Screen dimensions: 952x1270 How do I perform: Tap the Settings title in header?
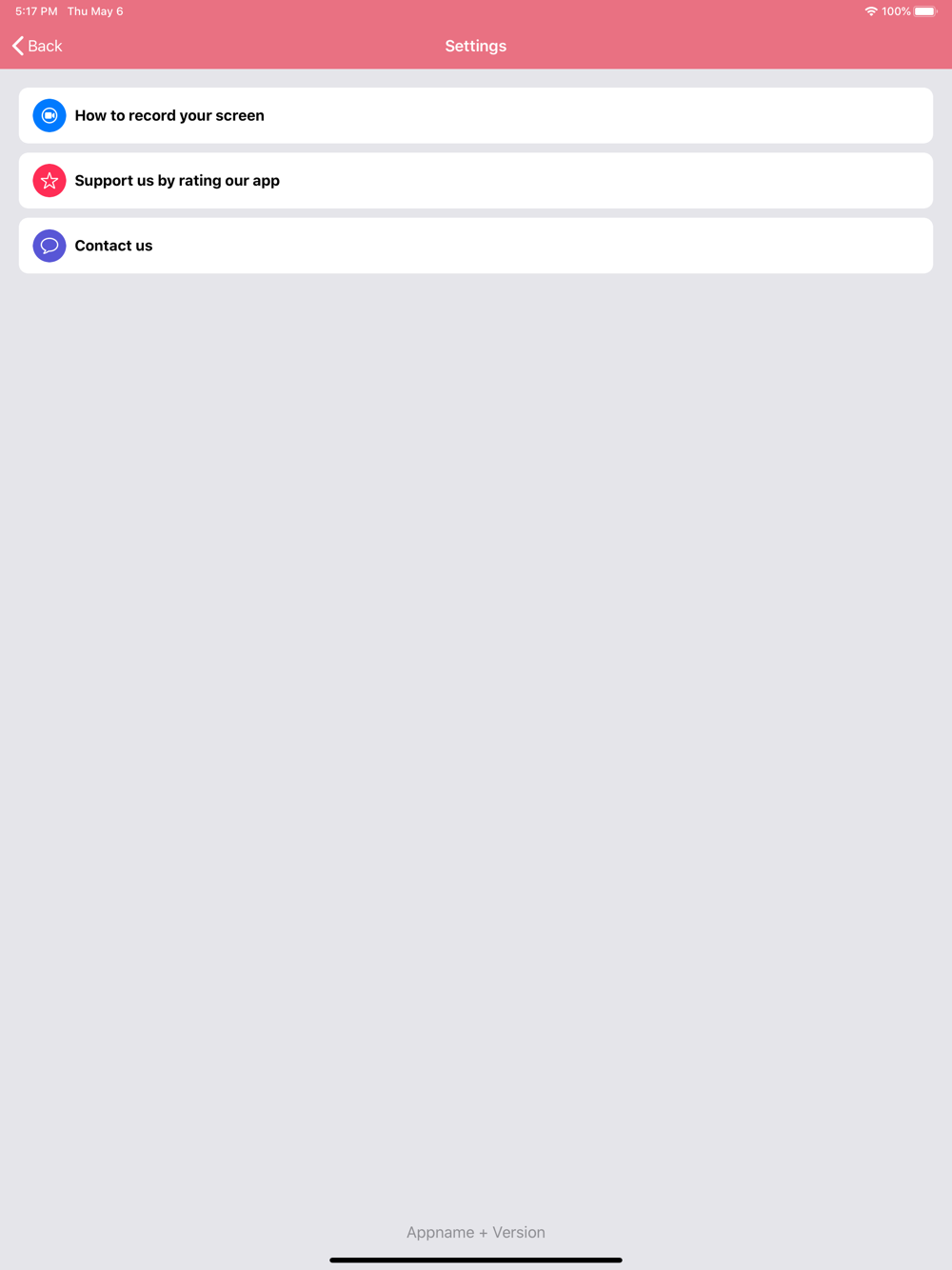(476, 46)
